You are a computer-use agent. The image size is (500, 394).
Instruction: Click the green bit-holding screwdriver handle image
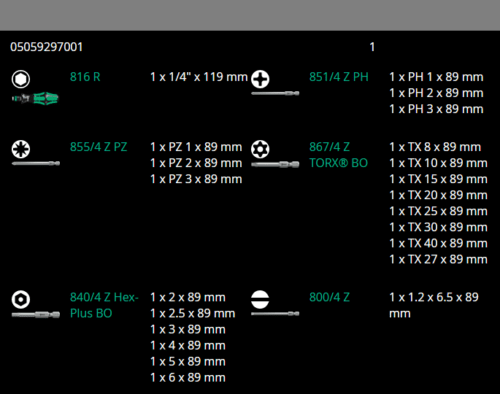(35, 98)
